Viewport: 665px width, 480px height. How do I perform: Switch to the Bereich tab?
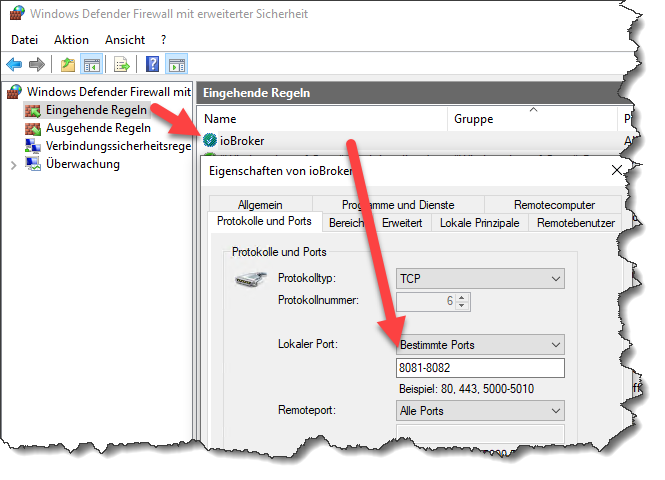[346, 223]
